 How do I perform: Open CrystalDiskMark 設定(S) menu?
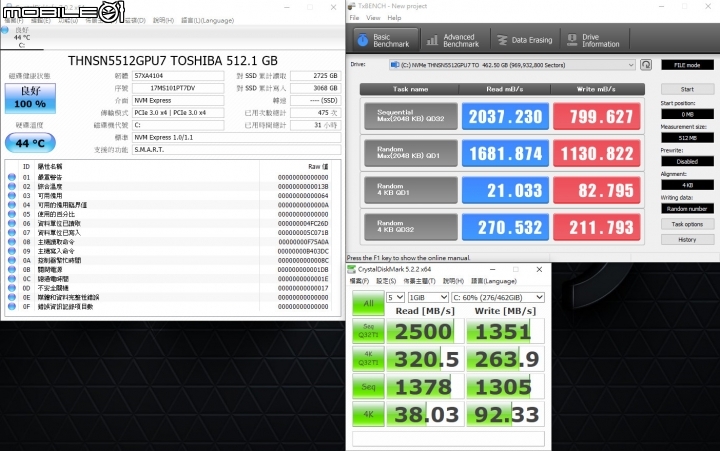(386, 281)
